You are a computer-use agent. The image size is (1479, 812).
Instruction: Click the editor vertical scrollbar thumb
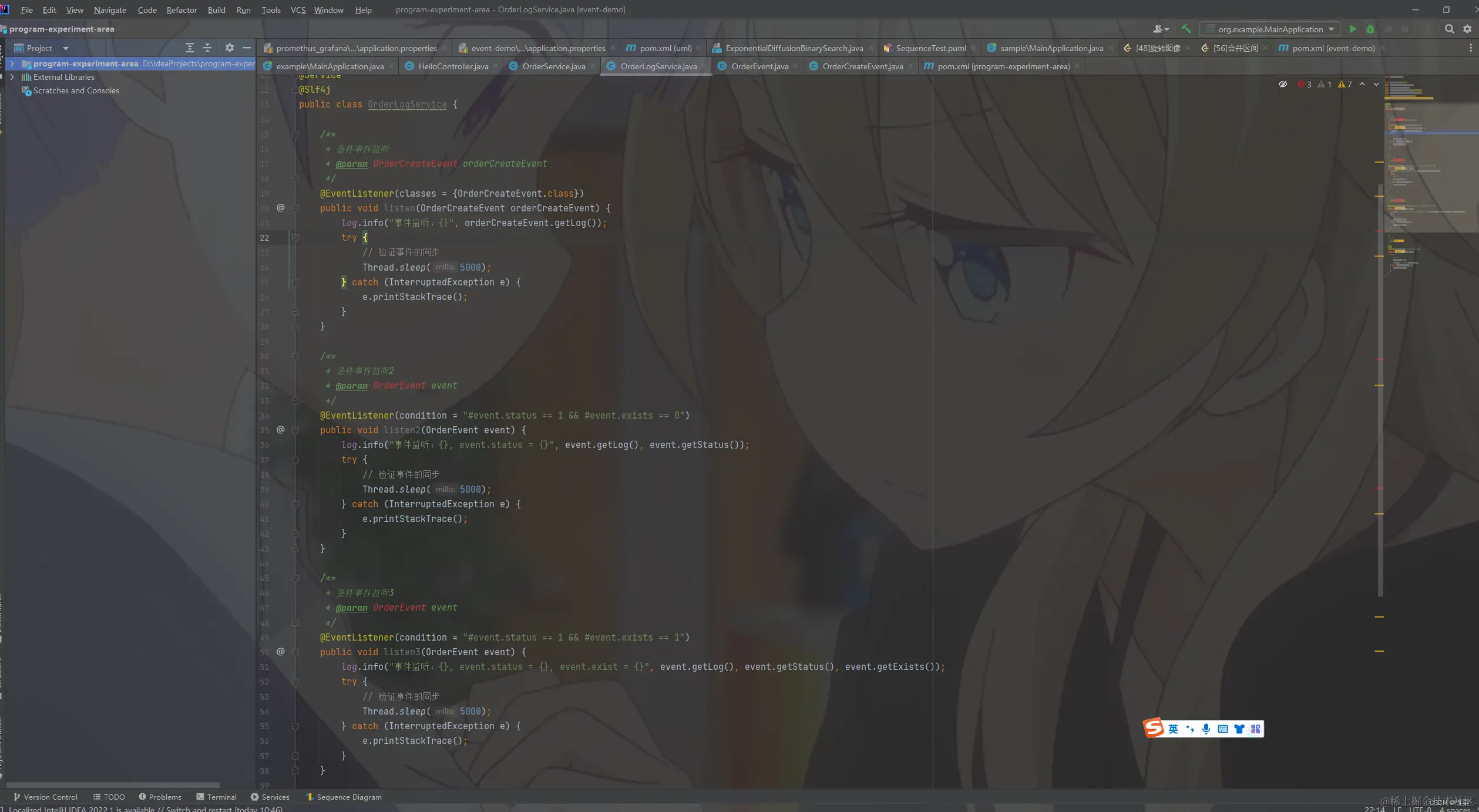[1380, 390]
